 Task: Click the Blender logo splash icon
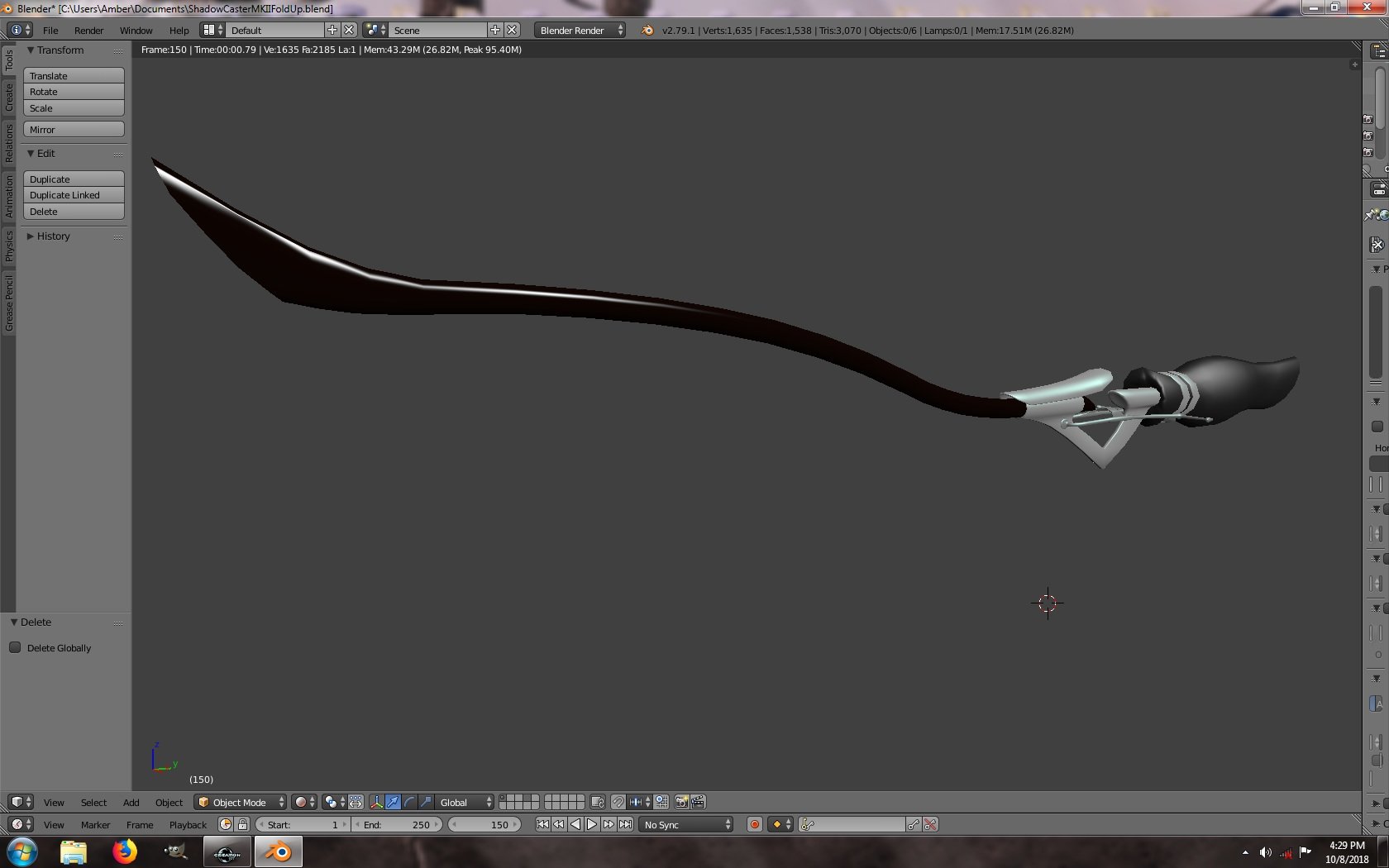tap(647, 30)
